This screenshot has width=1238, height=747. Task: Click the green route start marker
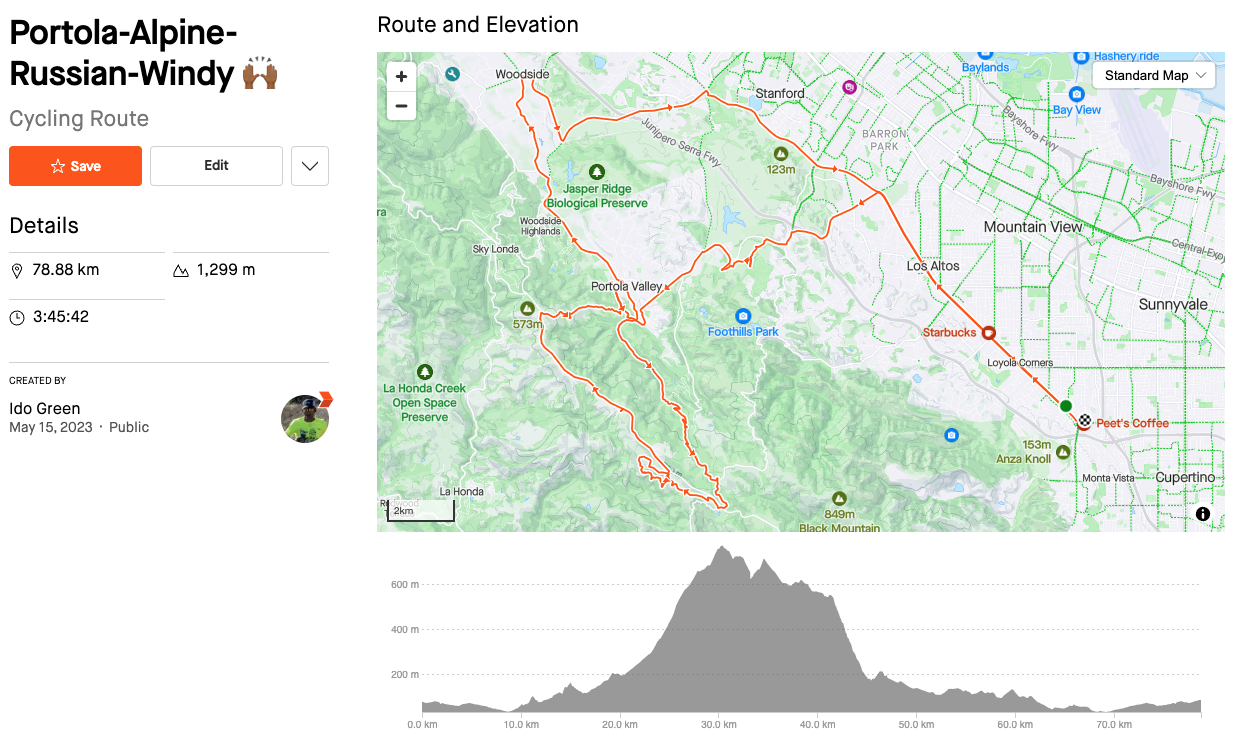click(x=1065, y=405)
